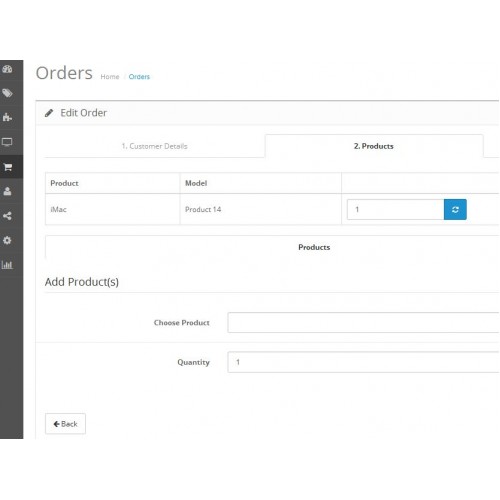The height and width of the screenshot is (500, 500).
Task: Open the Customers person sidebar icon
Action: 7,191
